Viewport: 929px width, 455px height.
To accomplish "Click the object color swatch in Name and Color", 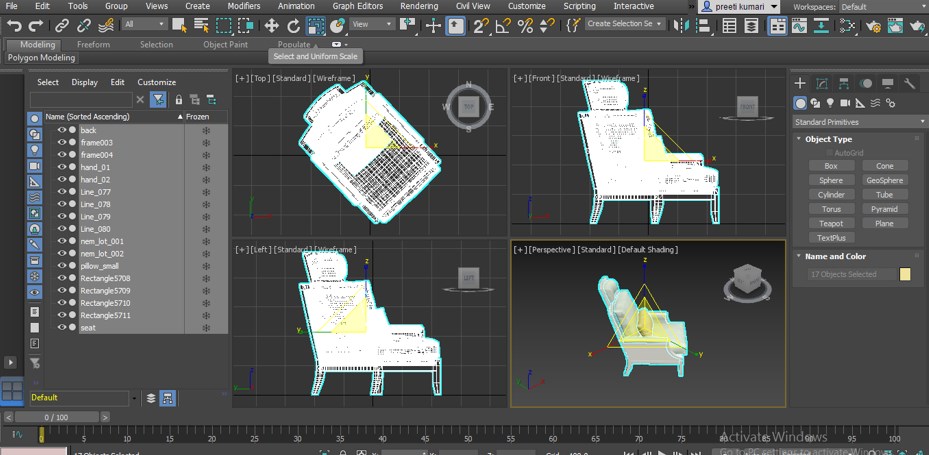I will pos(905,274).
